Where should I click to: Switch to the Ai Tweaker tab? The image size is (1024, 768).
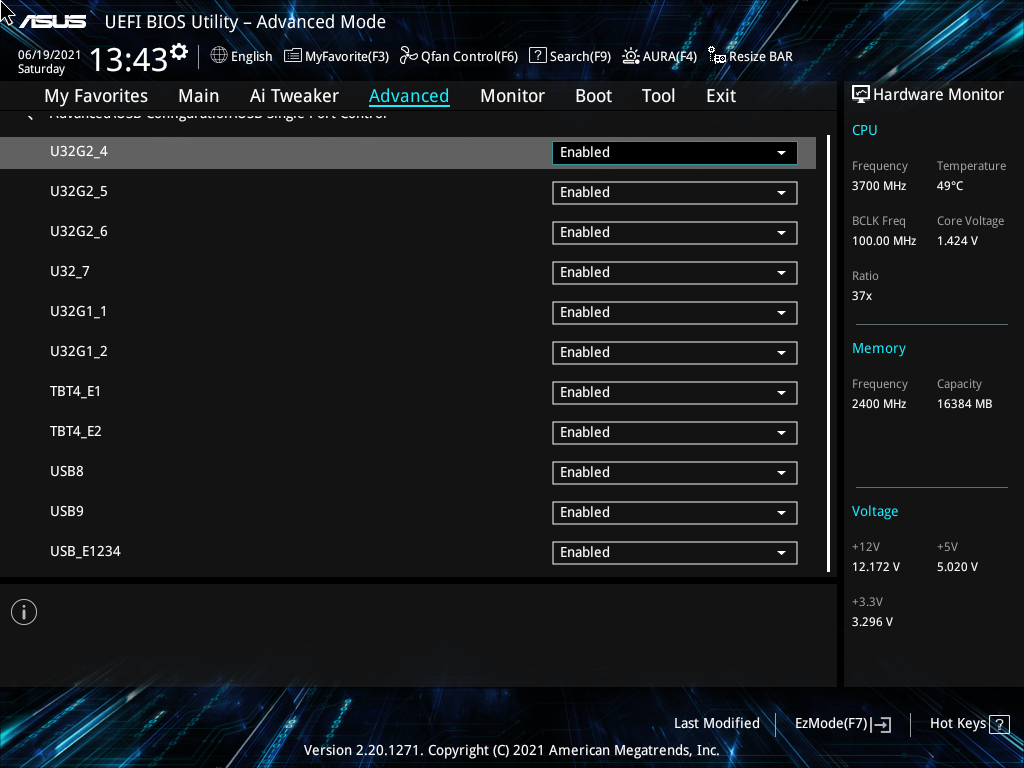294,95
